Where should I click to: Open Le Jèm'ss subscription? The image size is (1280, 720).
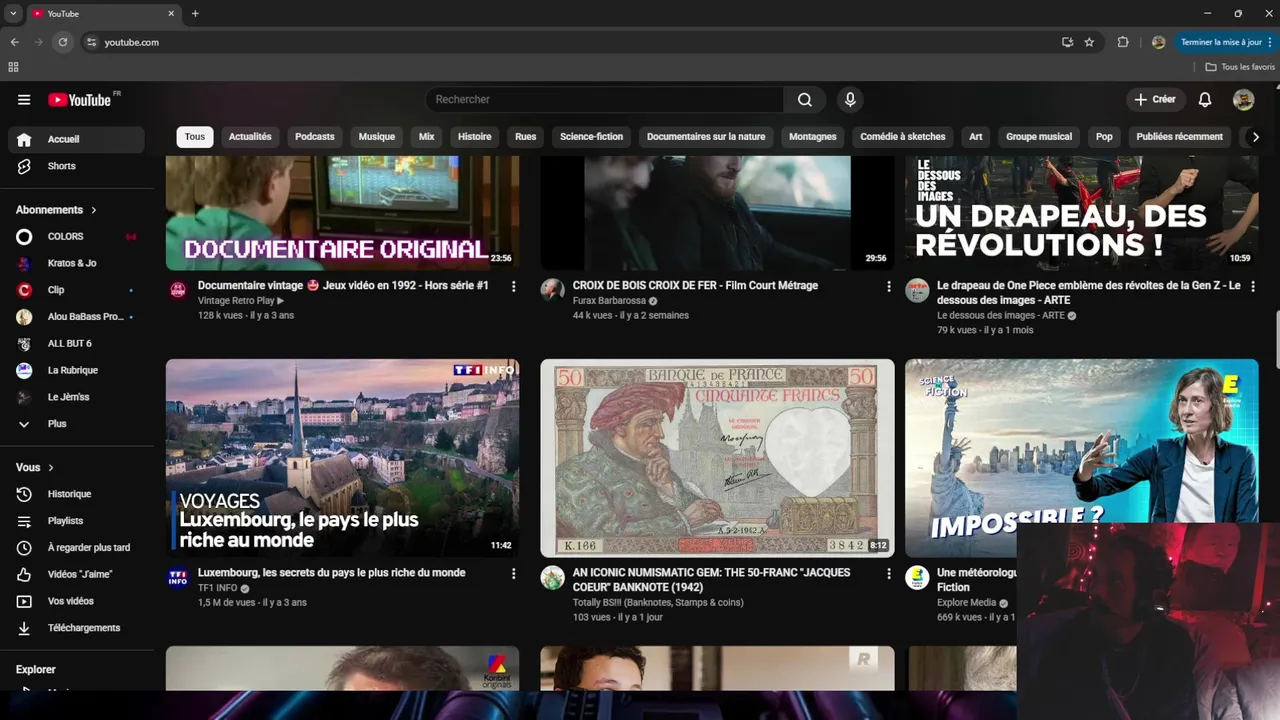coord(76,397)
